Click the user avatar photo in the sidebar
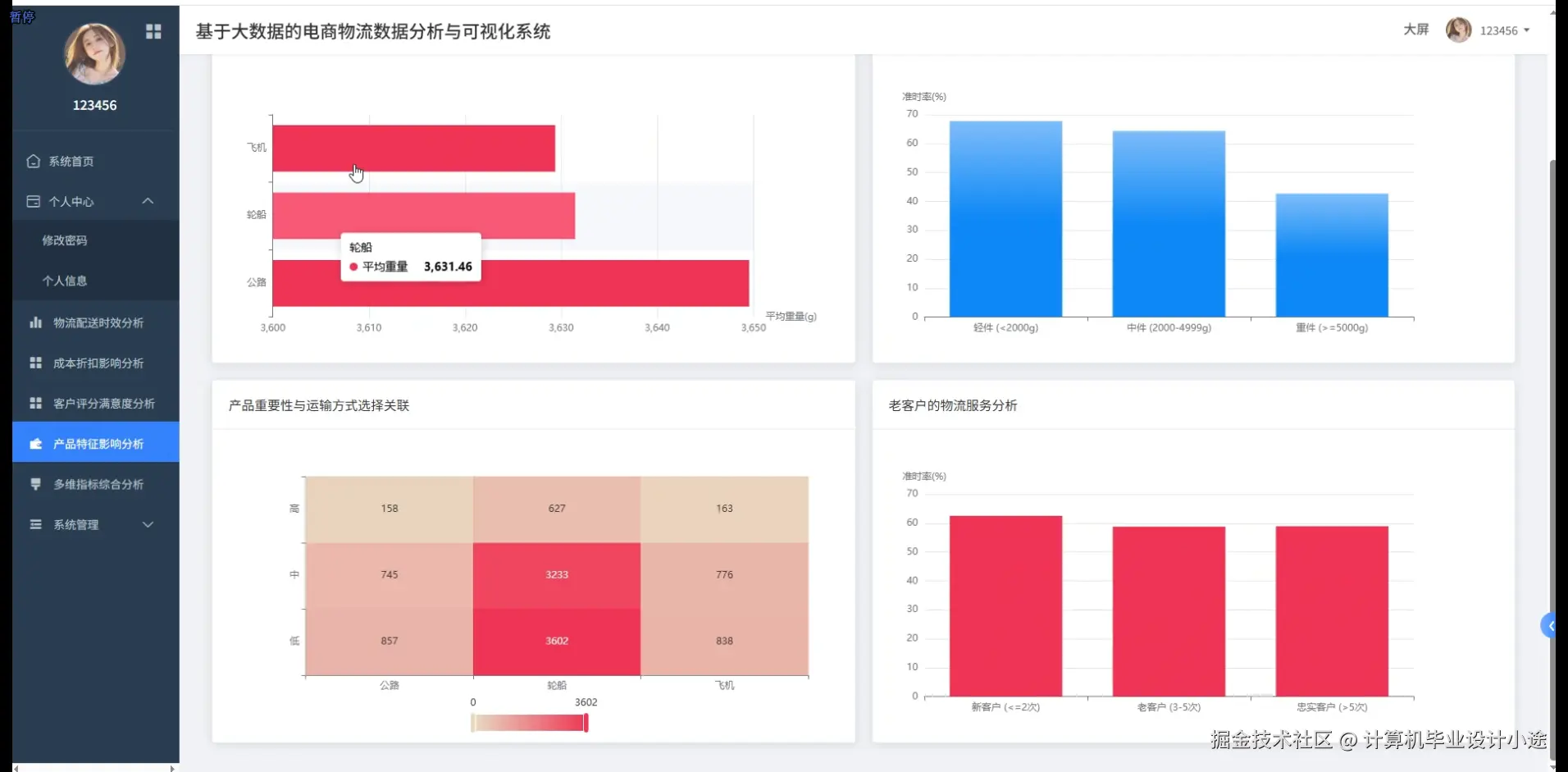Screen dimensions: 1568x772 [94, 53]
